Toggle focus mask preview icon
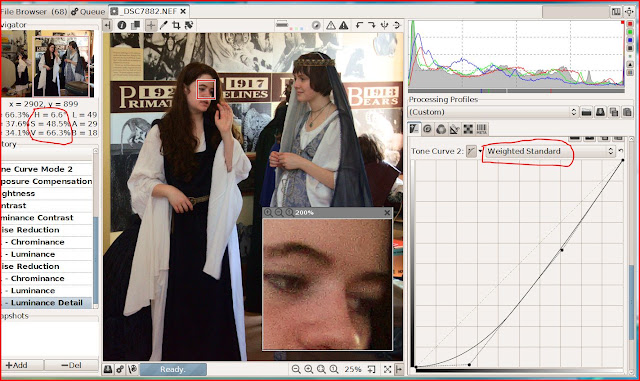 click(316, 25)
